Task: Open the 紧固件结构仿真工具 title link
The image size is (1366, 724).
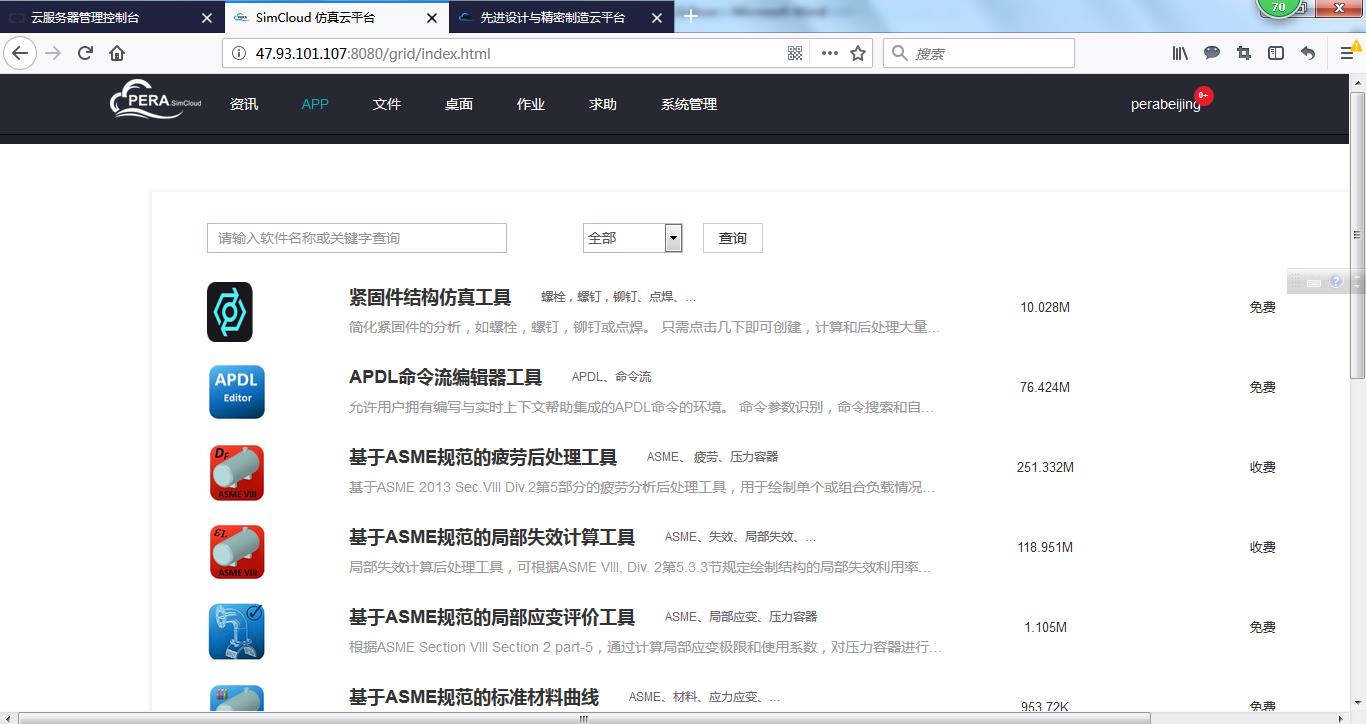Action: point(430,297)
